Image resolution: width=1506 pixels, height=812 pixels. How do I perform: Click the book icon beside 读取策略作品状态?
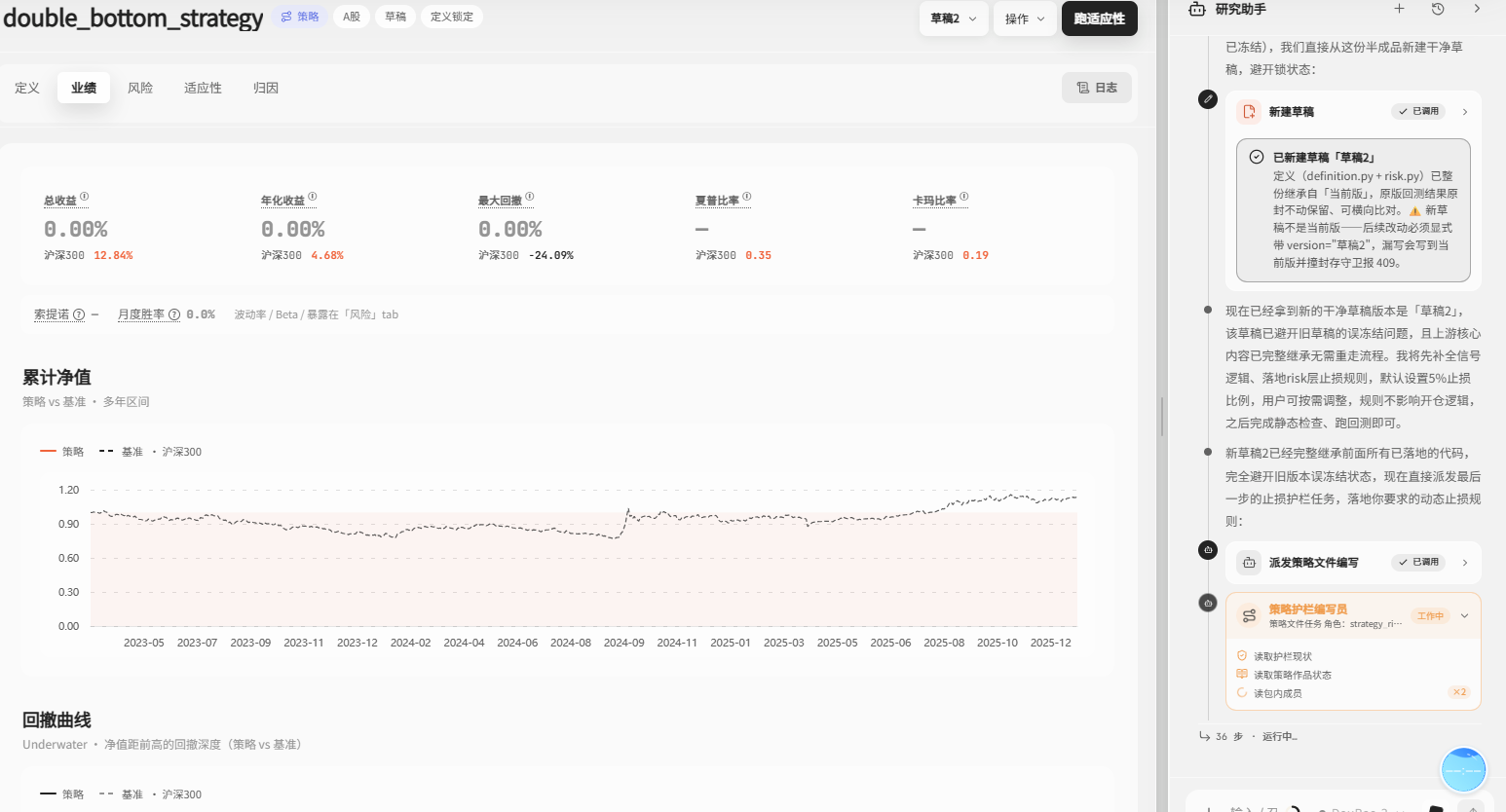point(1242,675)
